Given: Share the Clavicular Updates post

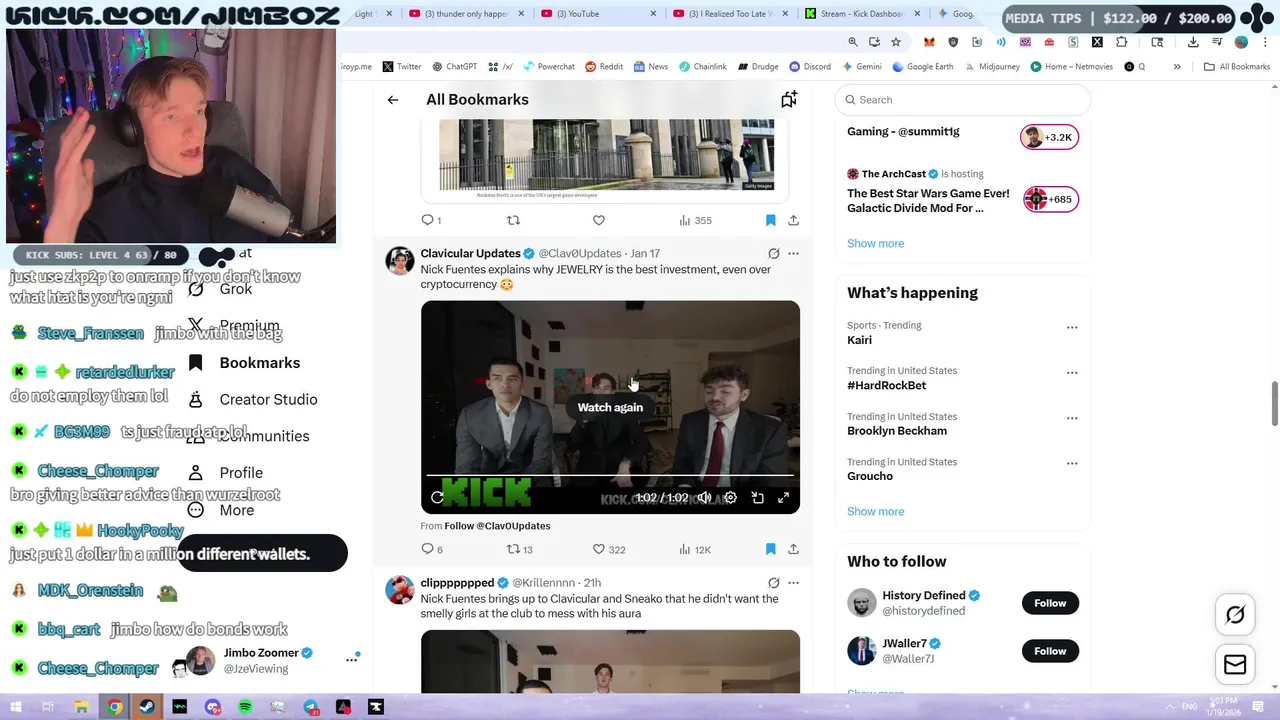Looking at the screenshot, I should (793, 549).
